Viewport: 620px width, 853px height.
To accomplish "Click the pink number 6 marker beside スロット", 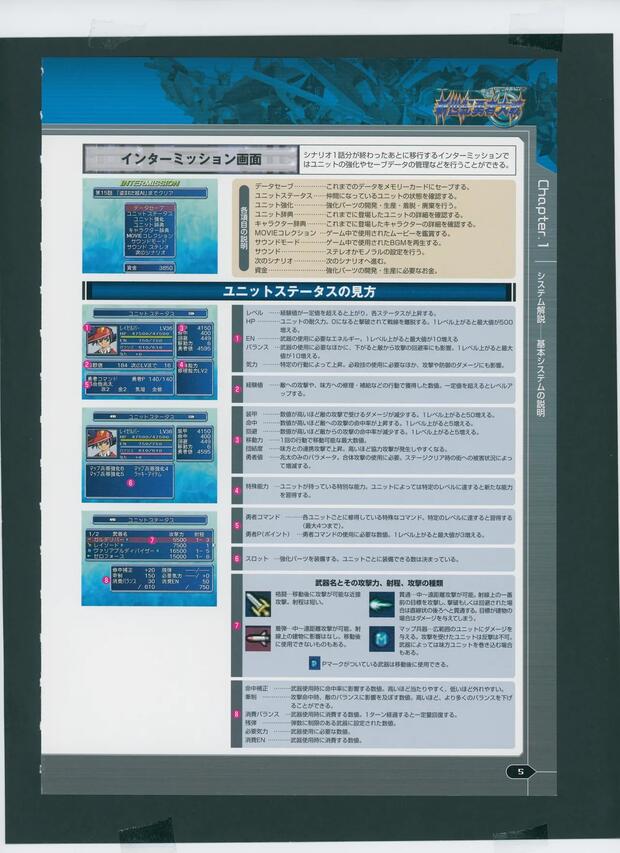I will (x=237, y=557).
